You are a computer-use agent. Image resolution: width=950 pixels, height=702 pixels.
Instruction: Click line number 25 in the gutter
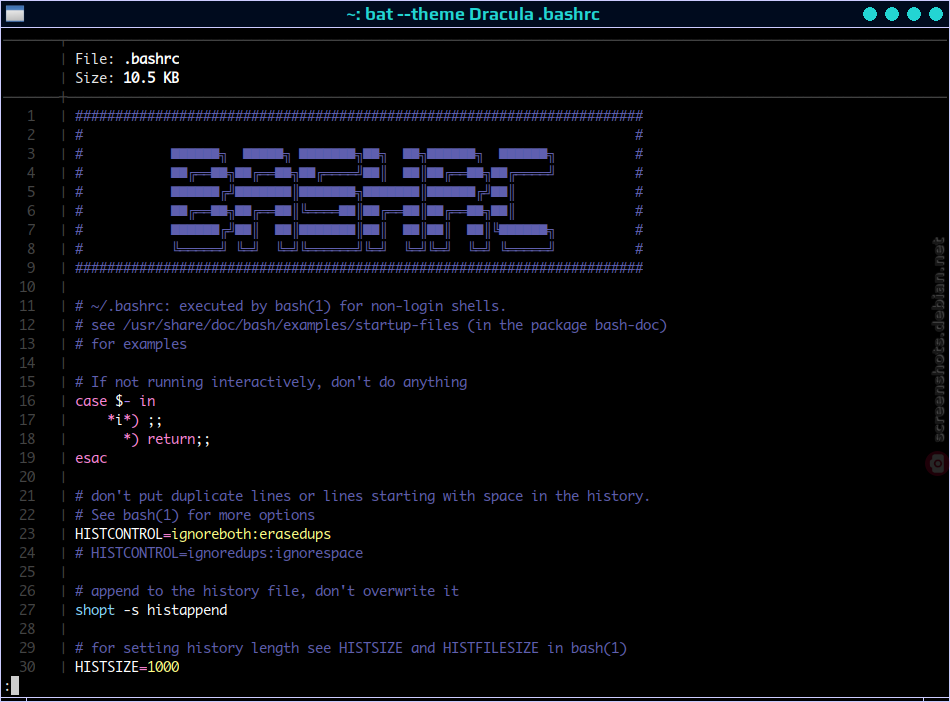click(27, 572)
